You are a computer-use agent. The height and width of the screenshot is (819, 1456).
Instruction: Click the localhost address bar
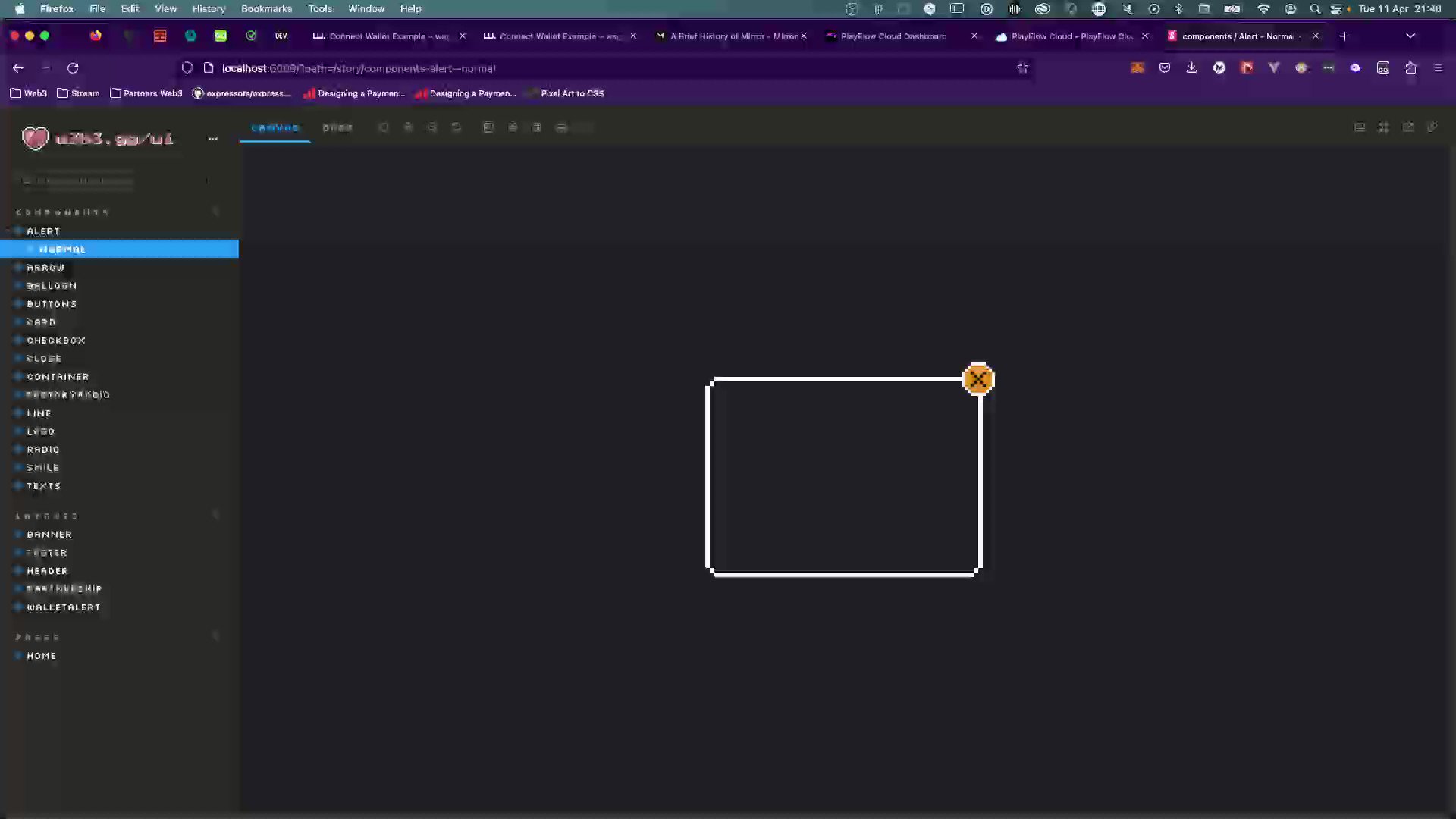[x=607, y=68]
